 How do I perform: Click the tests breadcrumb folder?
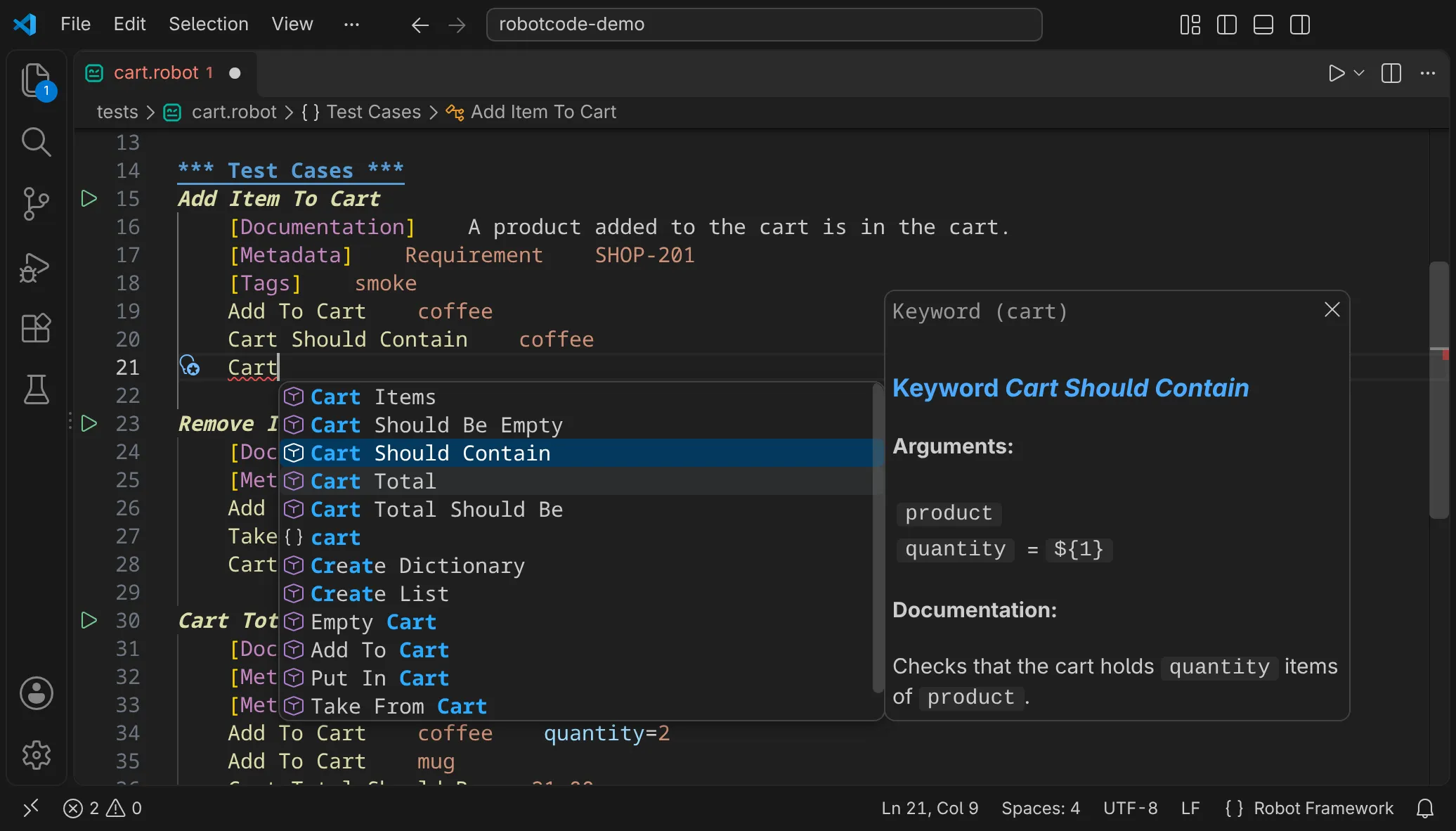coord(117,112)
